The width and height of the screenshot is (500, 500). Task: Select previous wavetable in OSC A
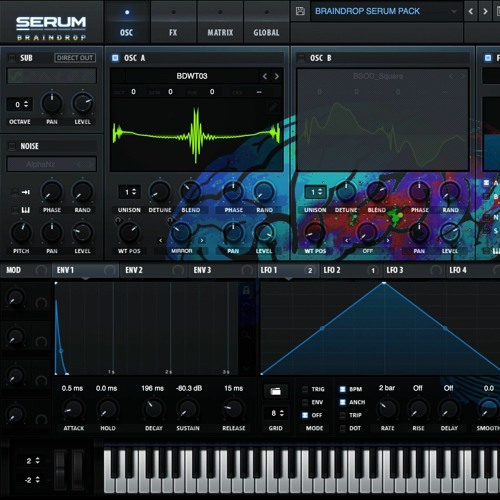[x=265, y=76]
